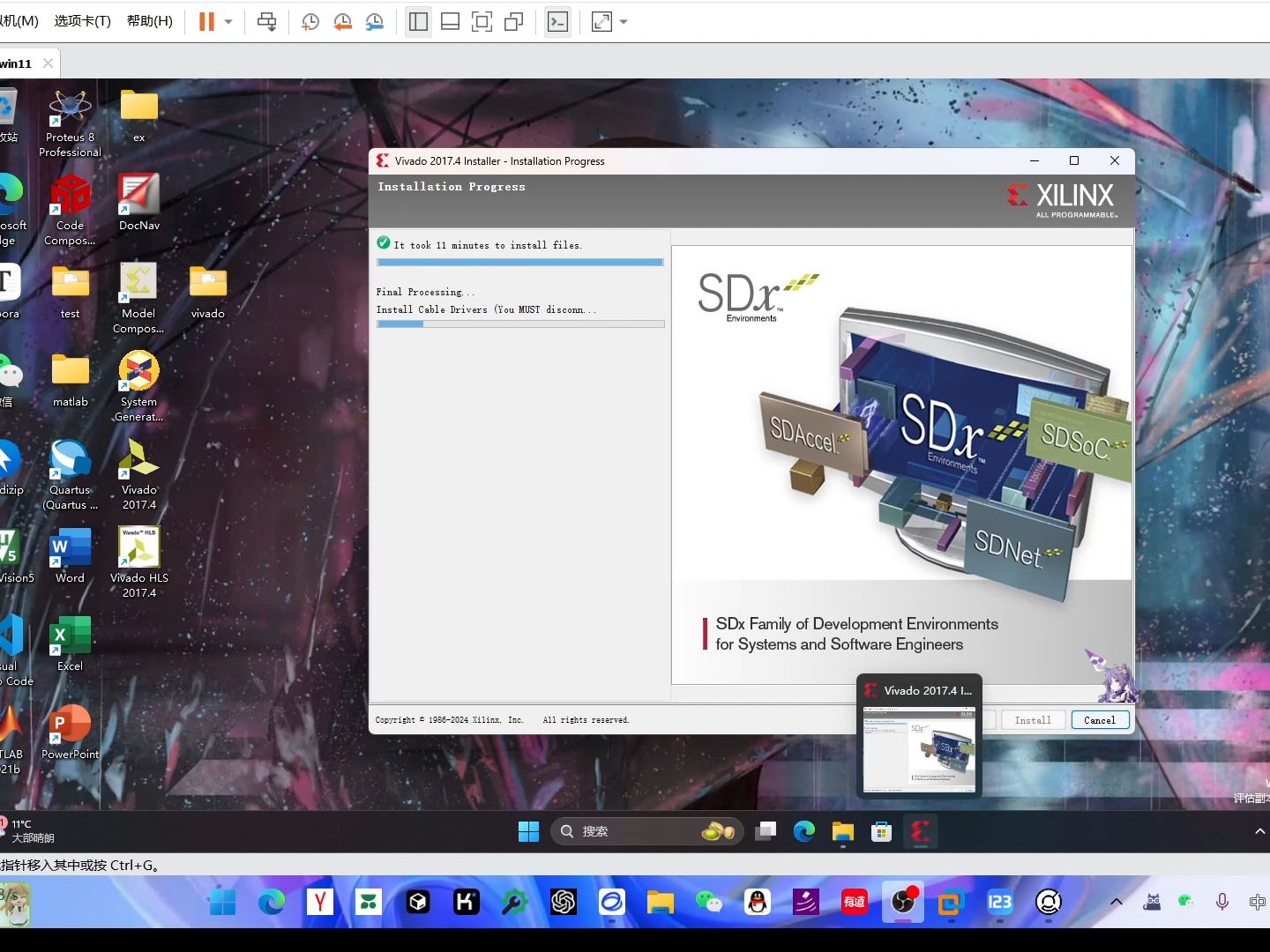This screenshot has height=952, width=1270.
Task: Close the win11 tab
Action: click(x=49, y=63)
